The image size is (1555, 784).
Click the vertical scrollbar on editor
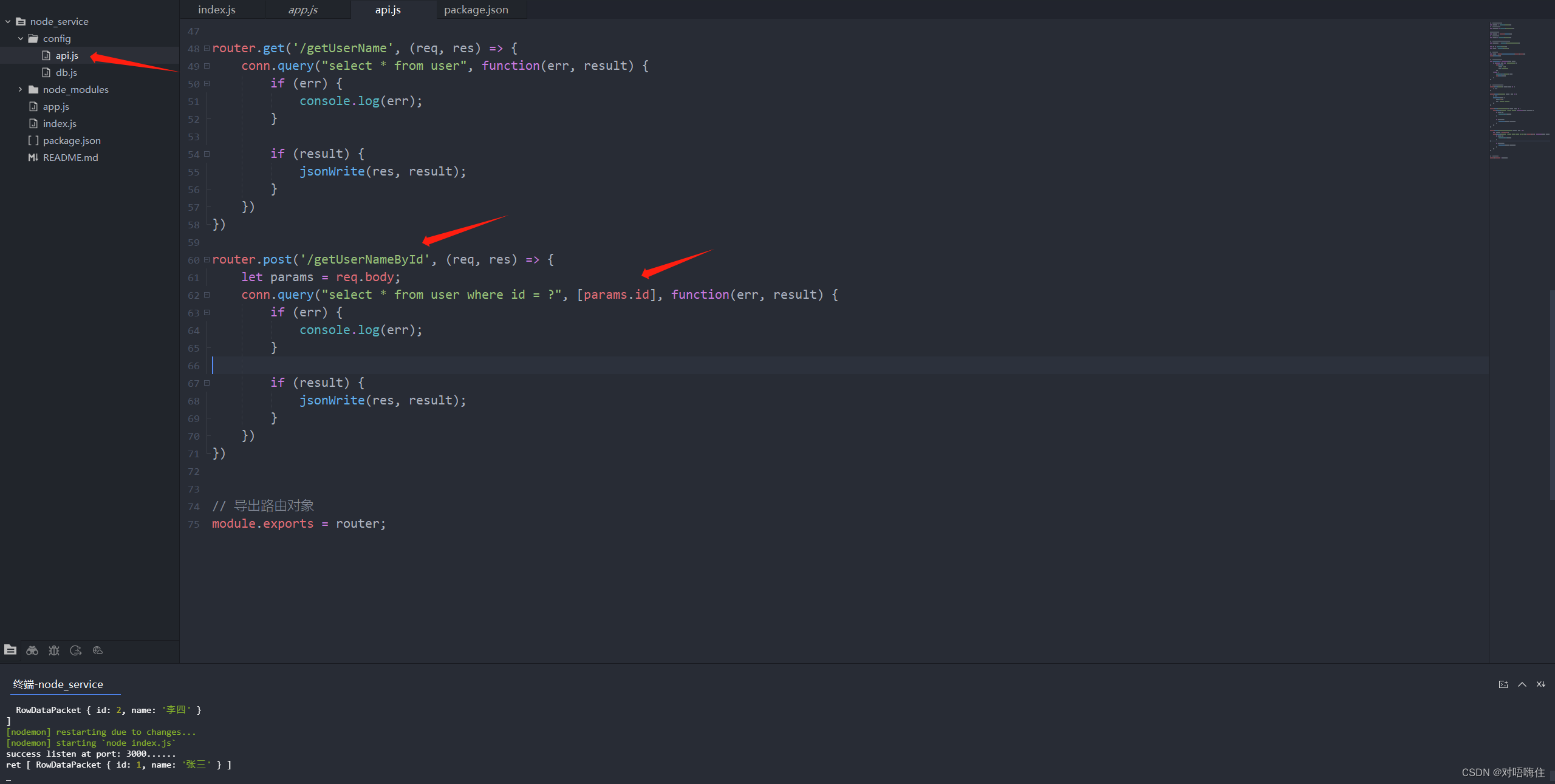tap(1551, 395)
